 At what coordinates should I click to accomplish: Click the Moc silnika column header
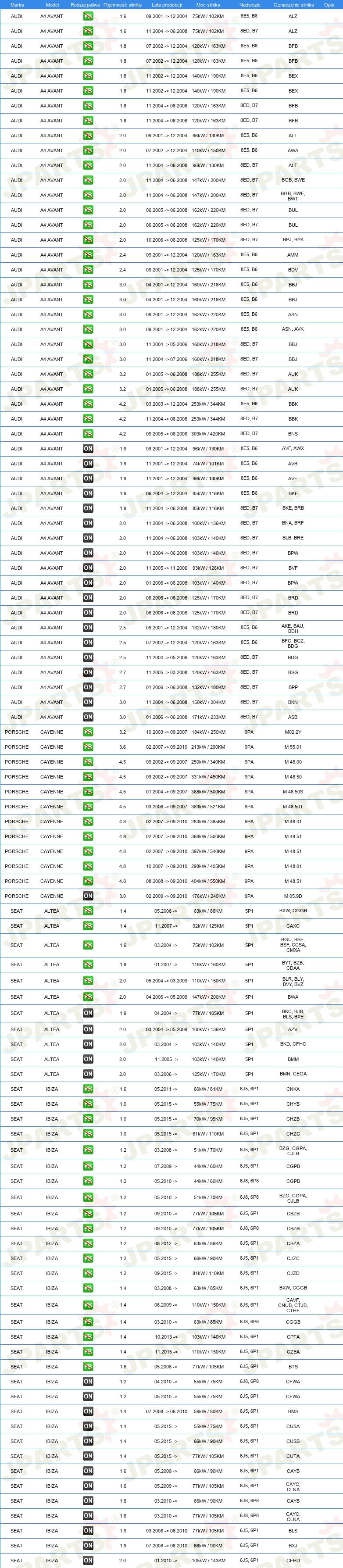[208, 5]
